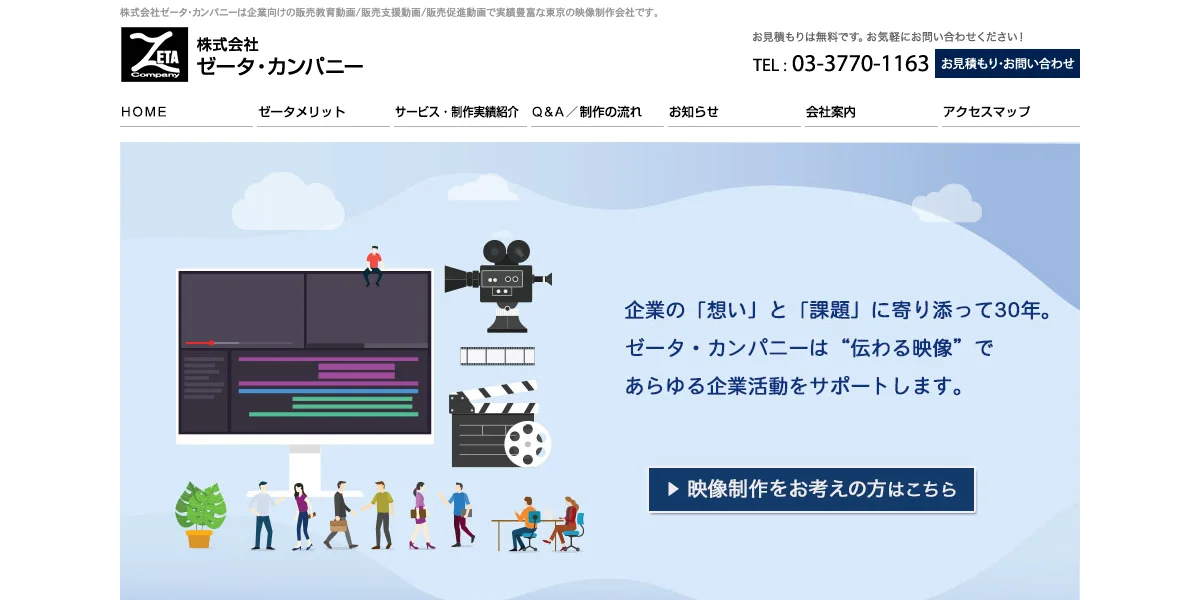Screen dimensions: 1200x600
Task: Open the HOME menu item
Action: 186,112
